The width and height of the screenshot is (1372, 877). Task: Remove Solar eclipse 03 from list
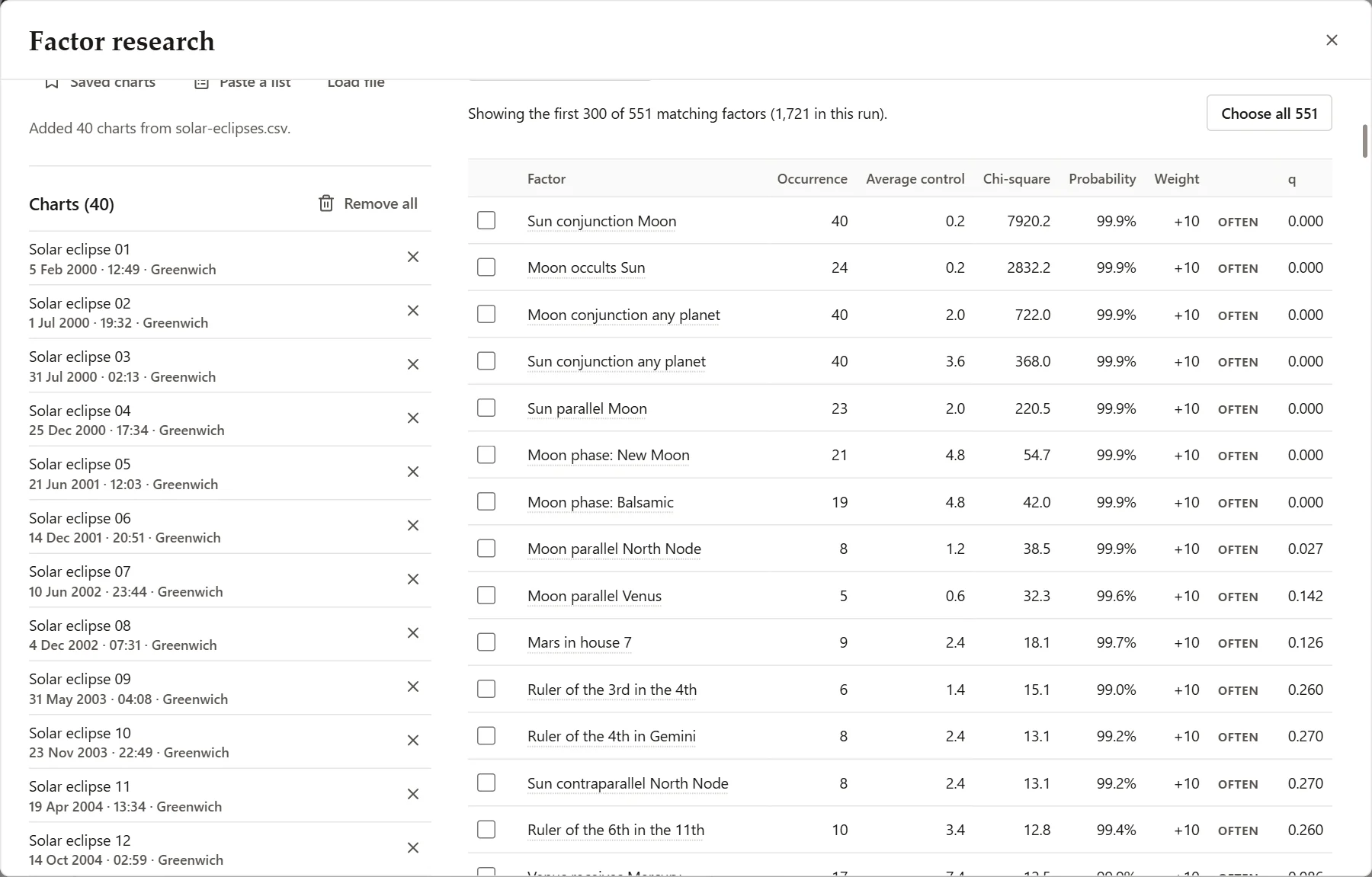[x=413, y=365]
